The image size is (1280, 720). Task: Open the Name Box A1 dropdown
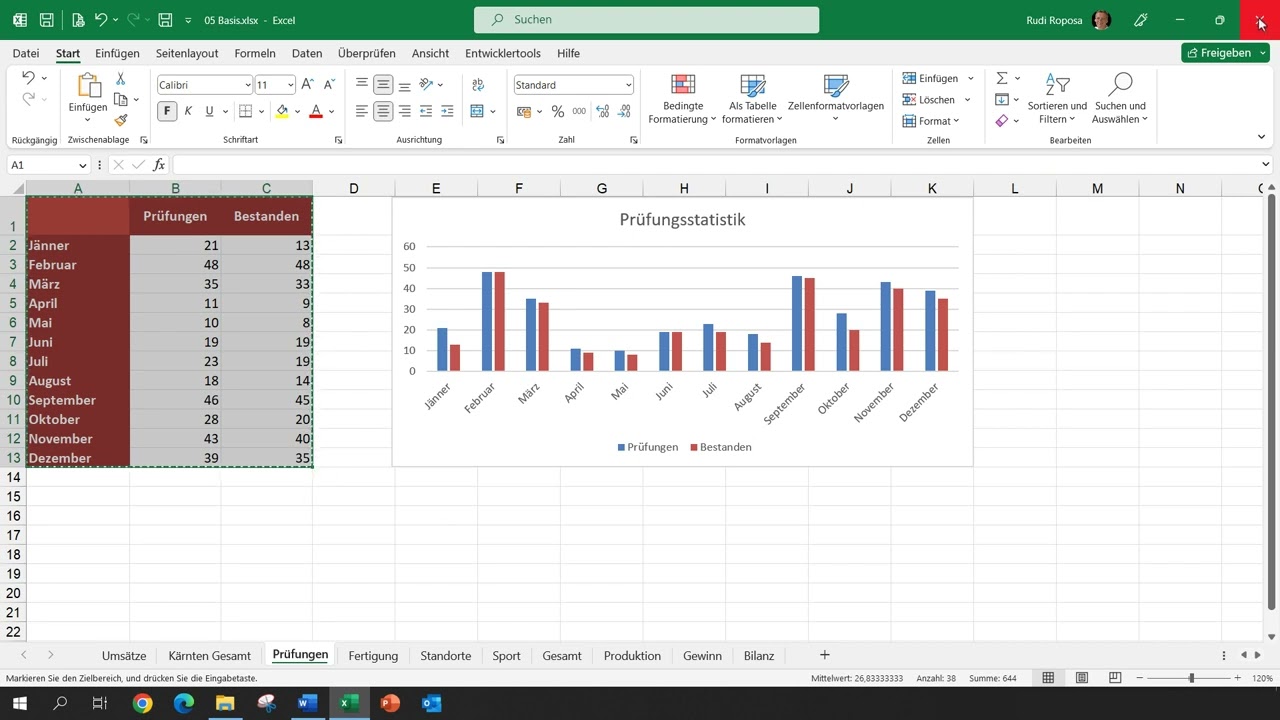click(x=82, y=165)
